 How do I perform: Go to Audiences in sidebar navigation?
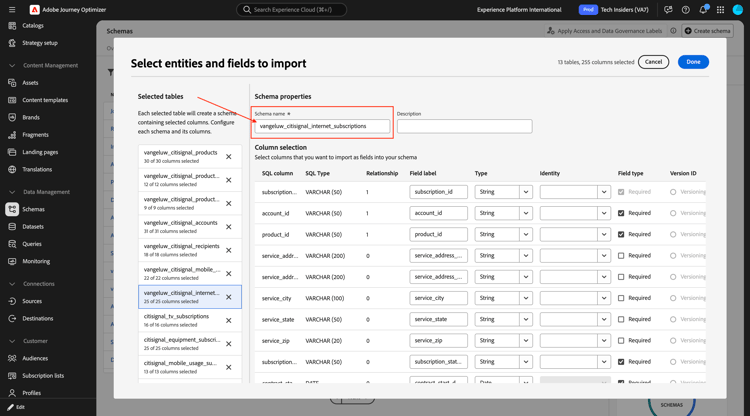pos(35,358)
